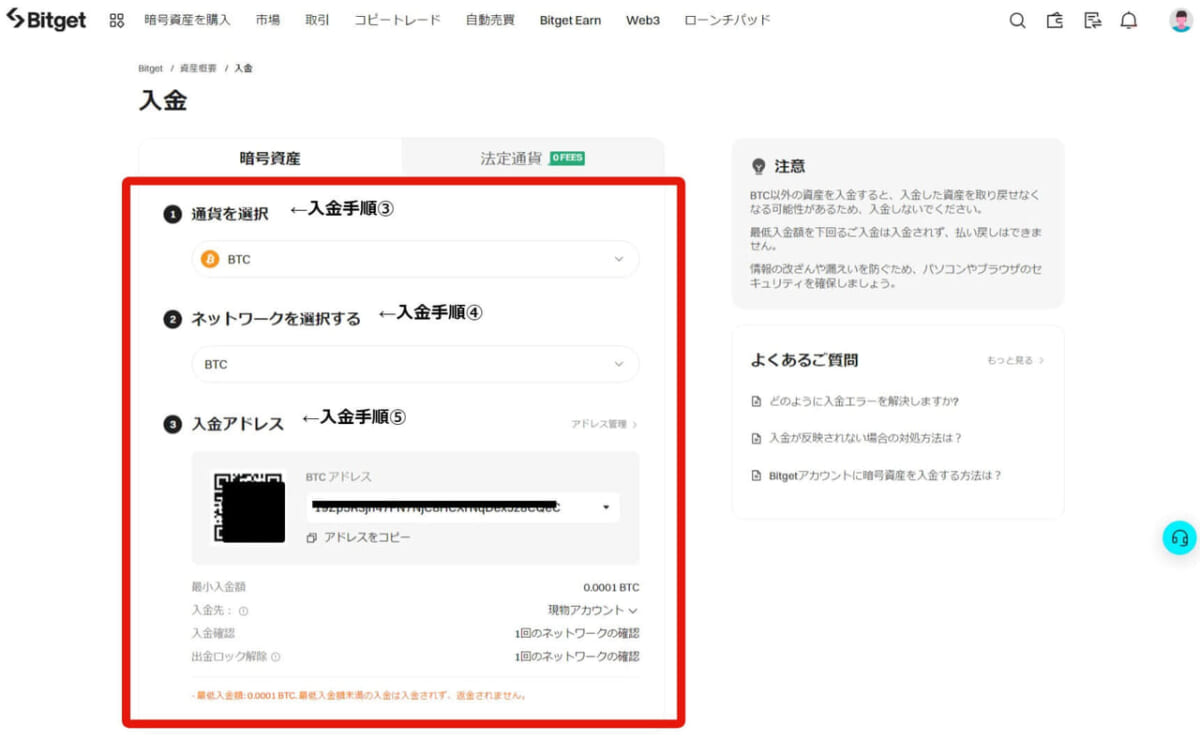Open the wallet assets icon
Image resolution: width=1200 pixels, height=740 pixels.
point(1055,20)
